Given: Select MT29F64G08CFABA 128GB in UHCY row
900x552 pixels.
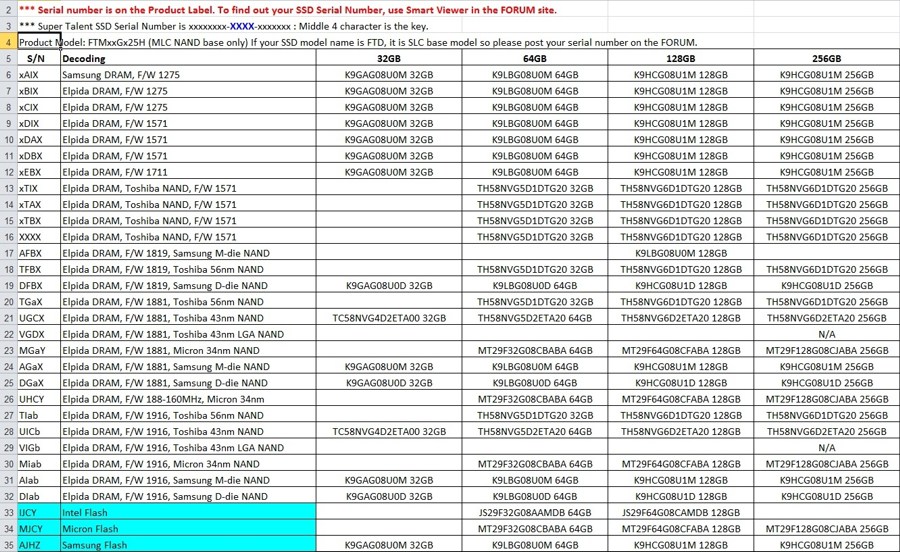Looking at the screenshot, I should click(x=681, y=399).
